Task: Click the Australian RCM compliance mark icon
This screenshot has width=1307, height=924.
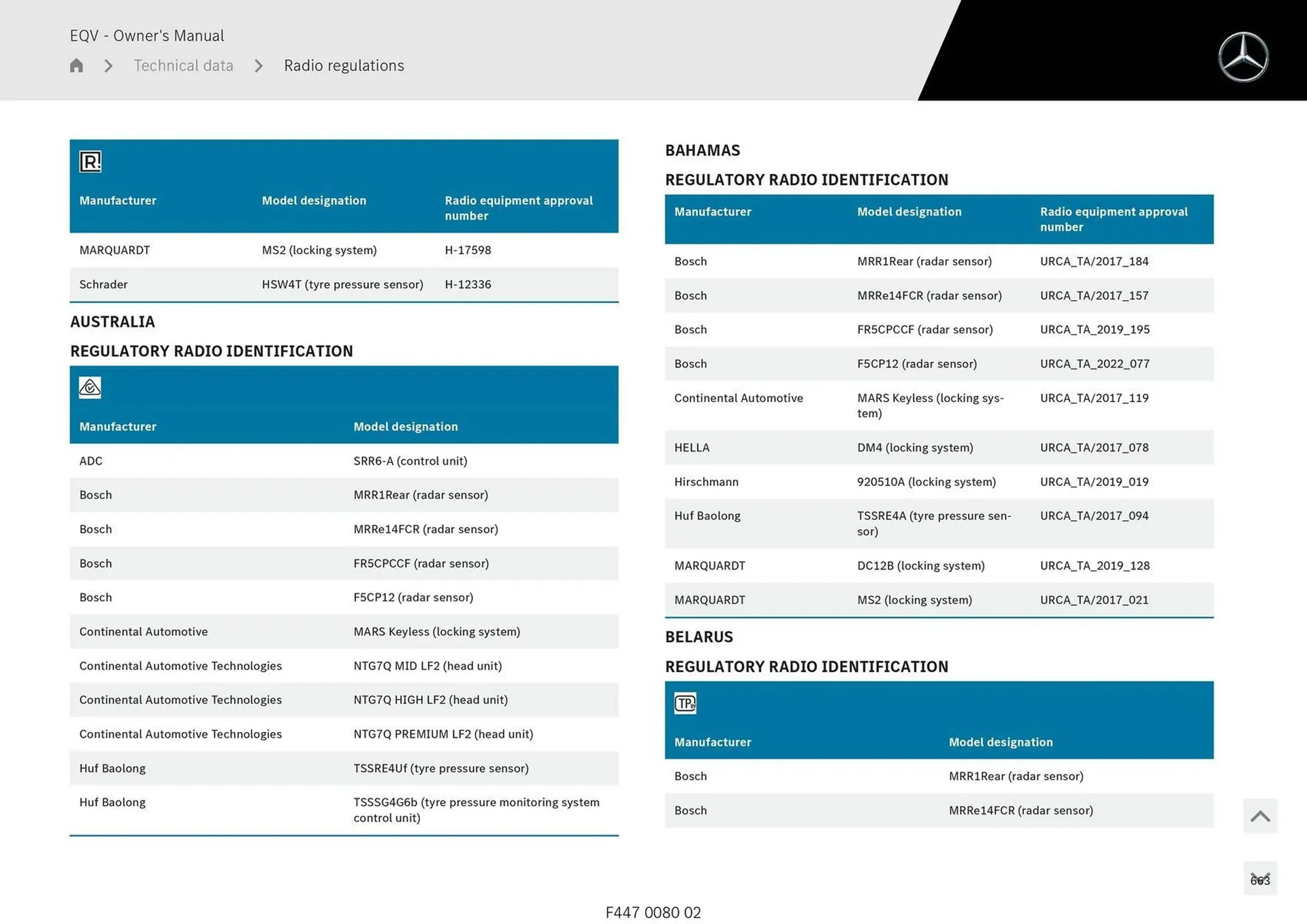Action: (x=90, y=388)
